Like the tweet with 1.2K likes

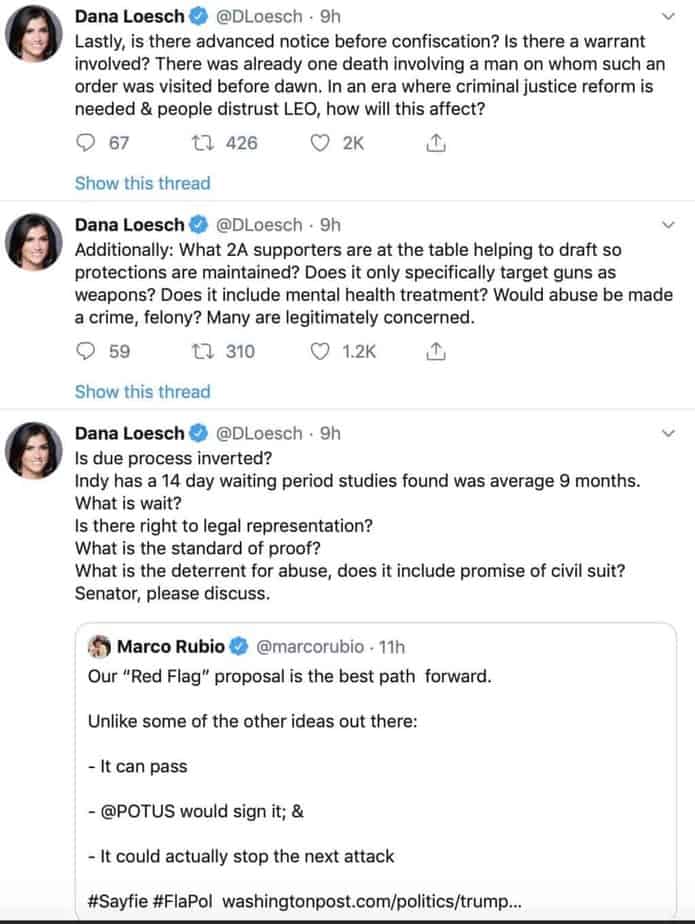click(319, 351)
